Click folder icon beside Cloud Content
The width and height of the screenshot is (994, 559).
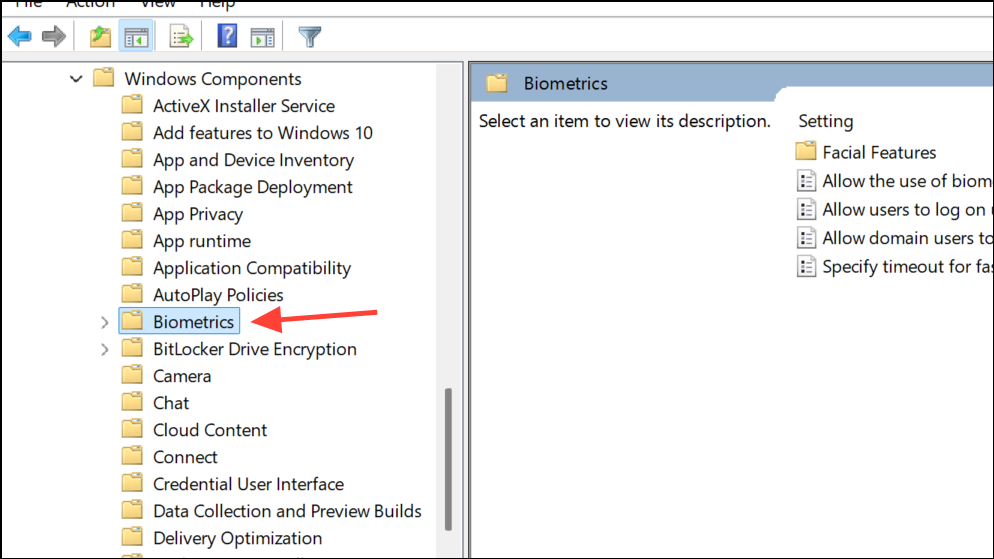point(132,429)
